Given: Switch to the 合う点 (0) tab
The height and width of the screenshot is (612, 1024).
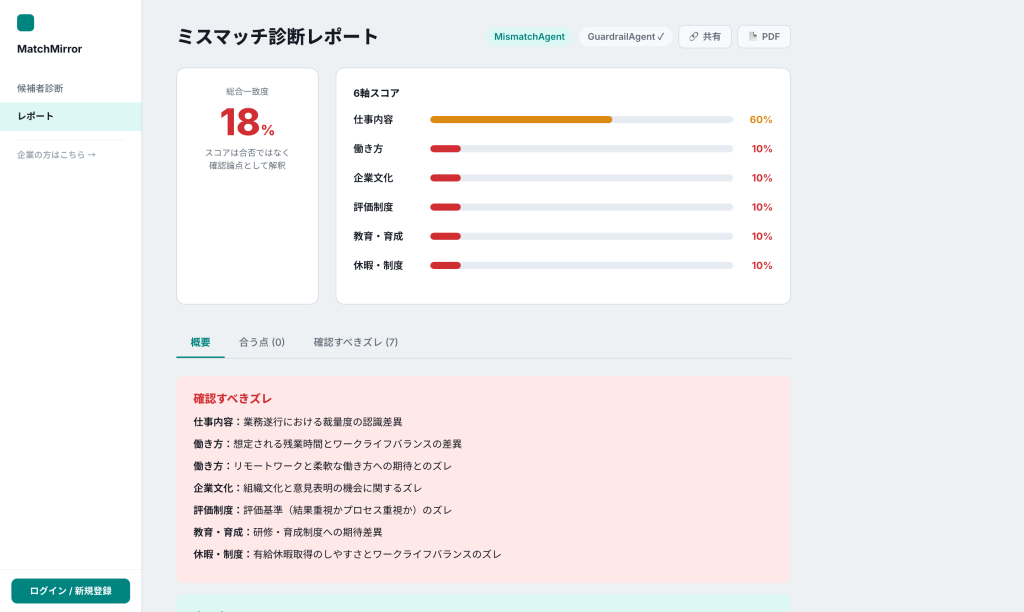Looking at the screenshot, I should (262, 342).
